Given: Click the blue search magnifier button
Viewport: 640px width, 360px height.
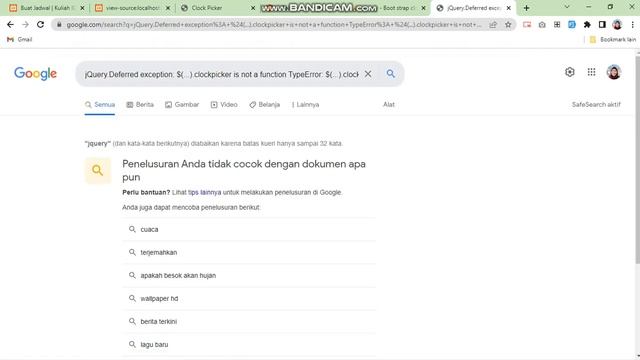Looking at the screenshot, I should (x=391, y=73).
